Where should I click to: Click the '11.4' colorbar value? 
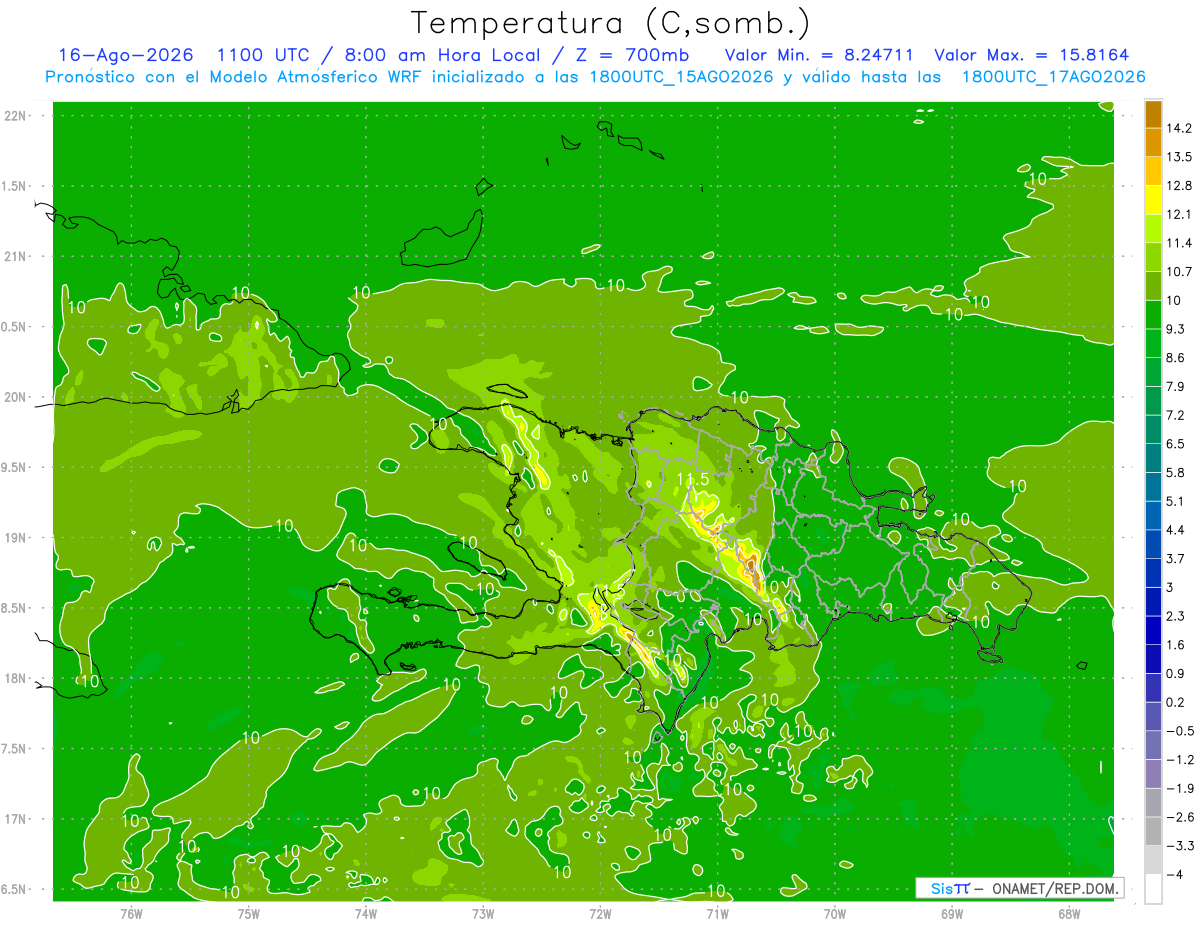tap(1179, 243)
